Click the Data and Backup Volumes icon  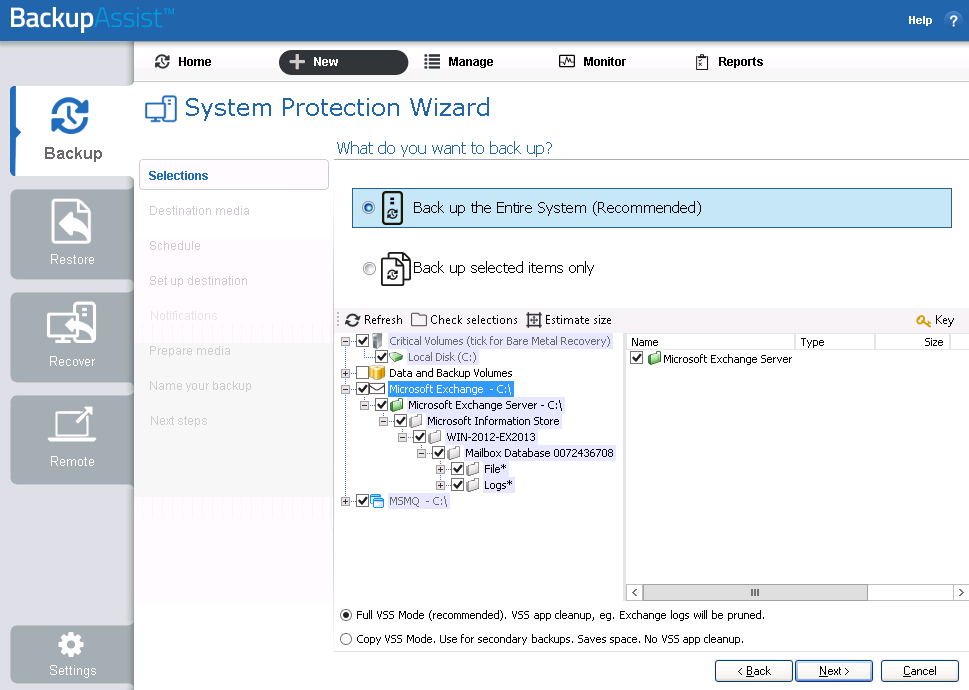[x=377, y=373]
